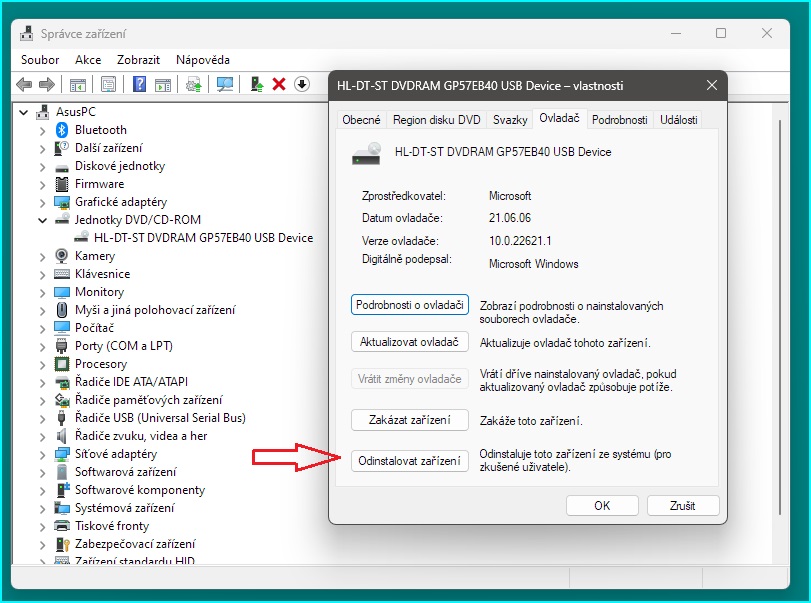The image size is (811, 603).
Task: Expand the Kamery category
Action: [x=42, y=257]
